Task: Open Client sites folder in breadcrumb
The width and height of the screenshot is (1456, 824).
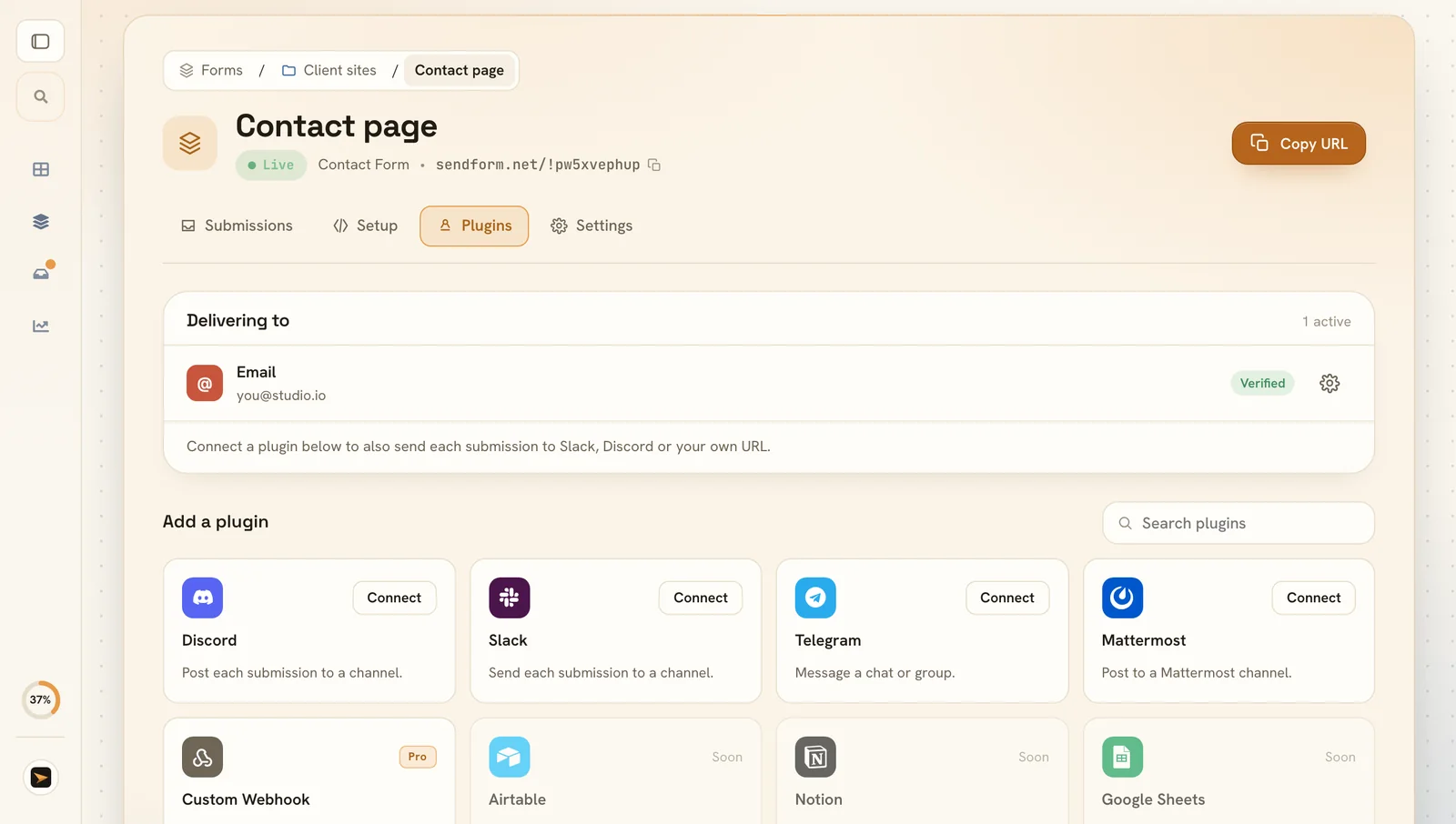Action: (x=329, y=70)
